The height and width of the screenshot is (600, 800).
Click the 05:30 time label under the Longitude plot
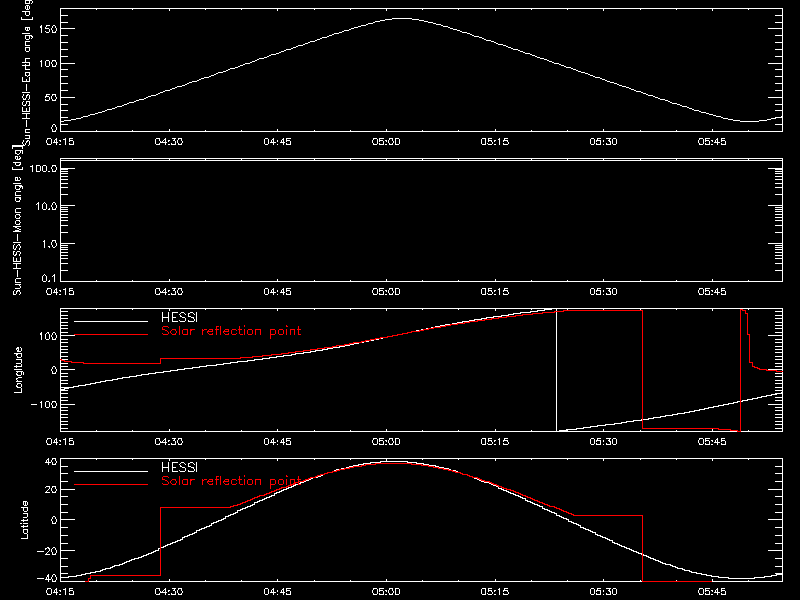click(x=604, y=441)
